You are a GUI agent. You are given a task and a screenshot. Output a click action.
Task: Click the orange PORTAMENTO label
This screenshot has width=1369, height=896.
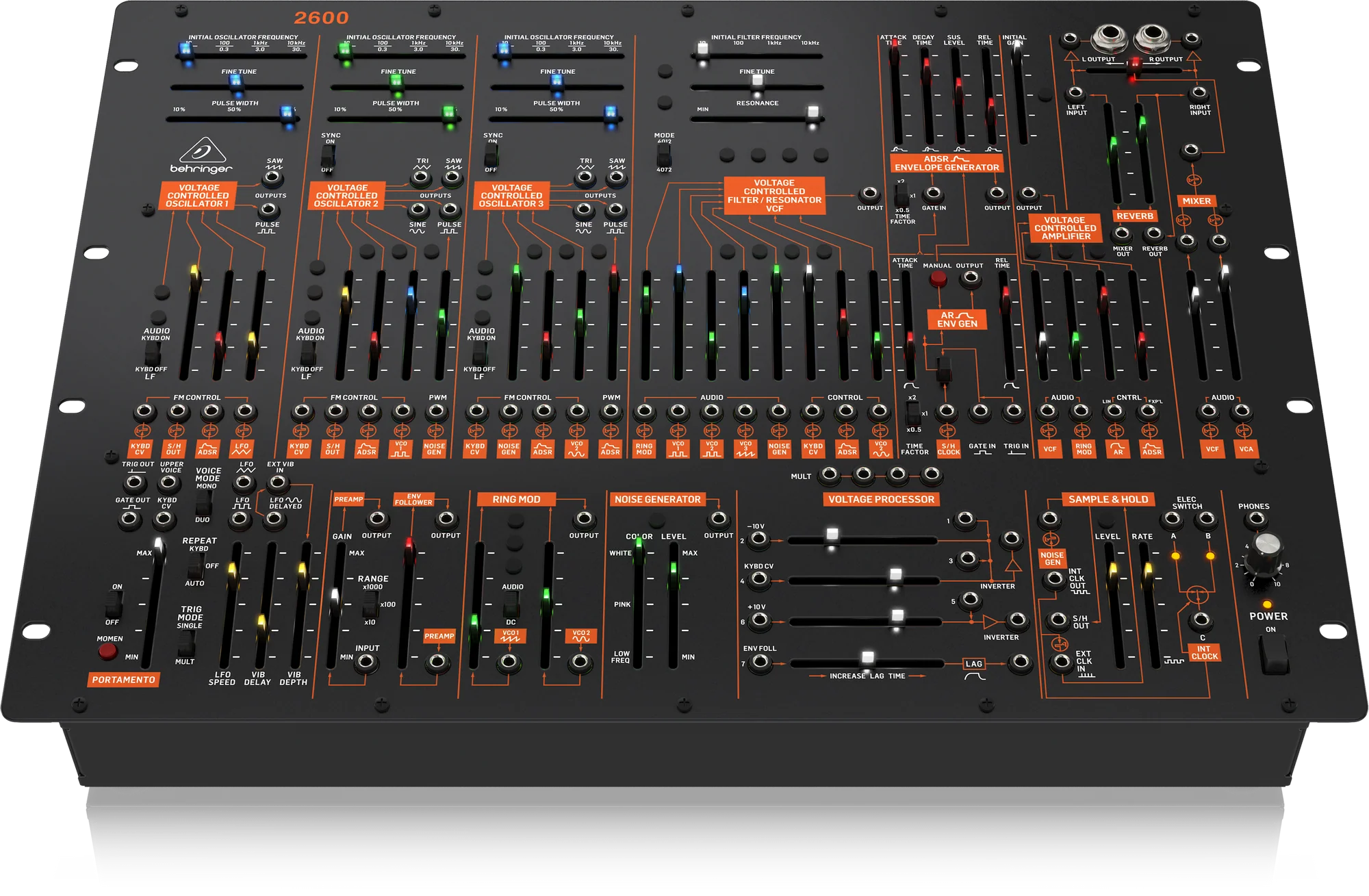click(124, 680)
